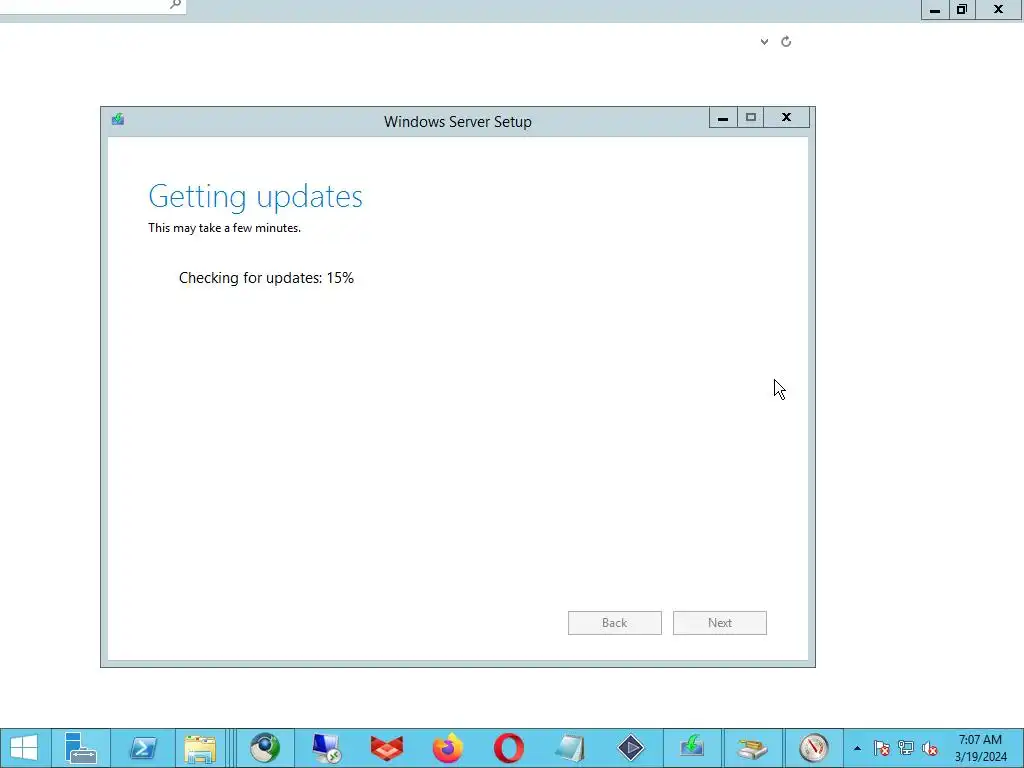Image resolution: width=1024 pixels, height=768 pixels.
Task: Launch Opera browser from the taskbar
Action: (x=509, y=748)
